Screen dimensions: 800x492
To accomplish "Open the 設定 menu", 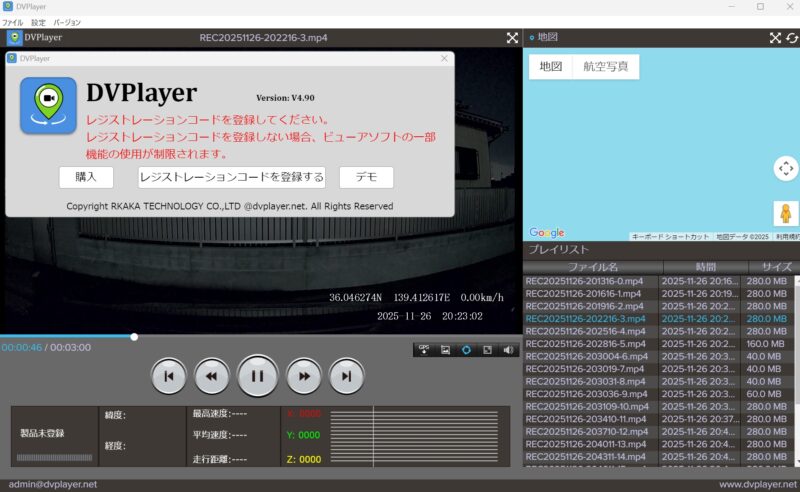I will coord(38,22).
